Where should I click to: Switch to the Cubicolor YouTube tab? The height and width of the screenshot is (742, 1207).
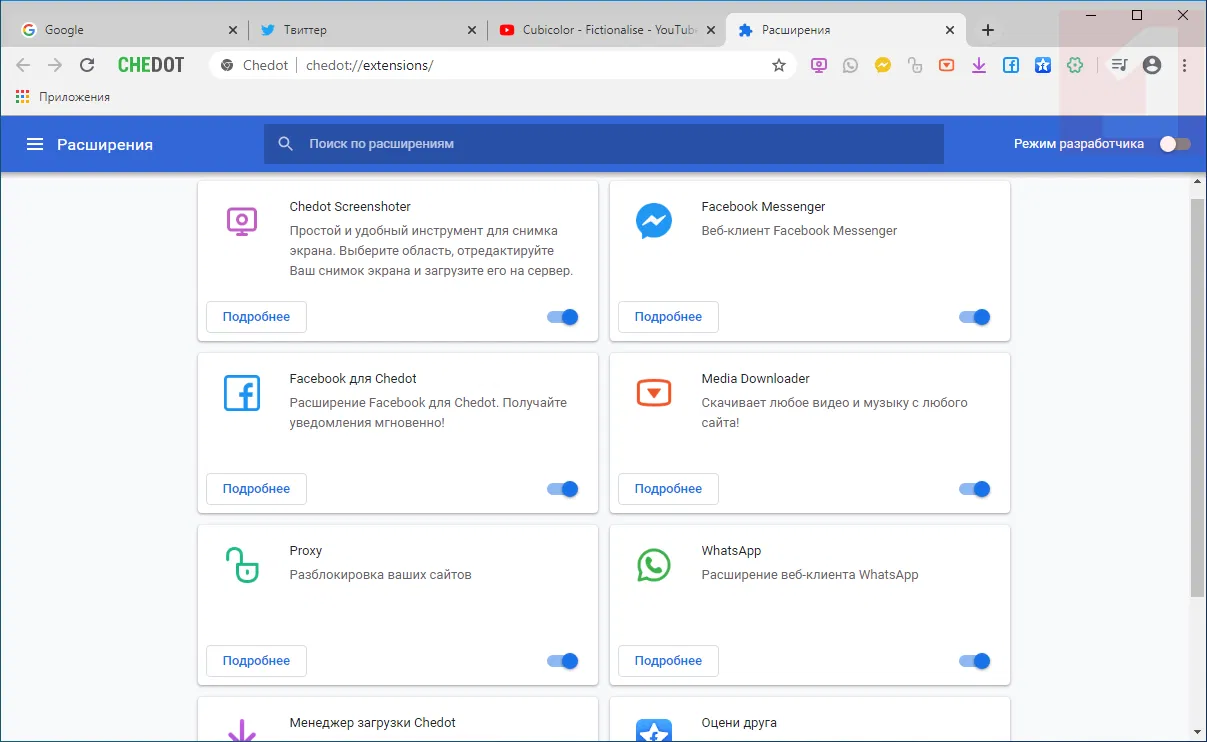tap(607, 30)
